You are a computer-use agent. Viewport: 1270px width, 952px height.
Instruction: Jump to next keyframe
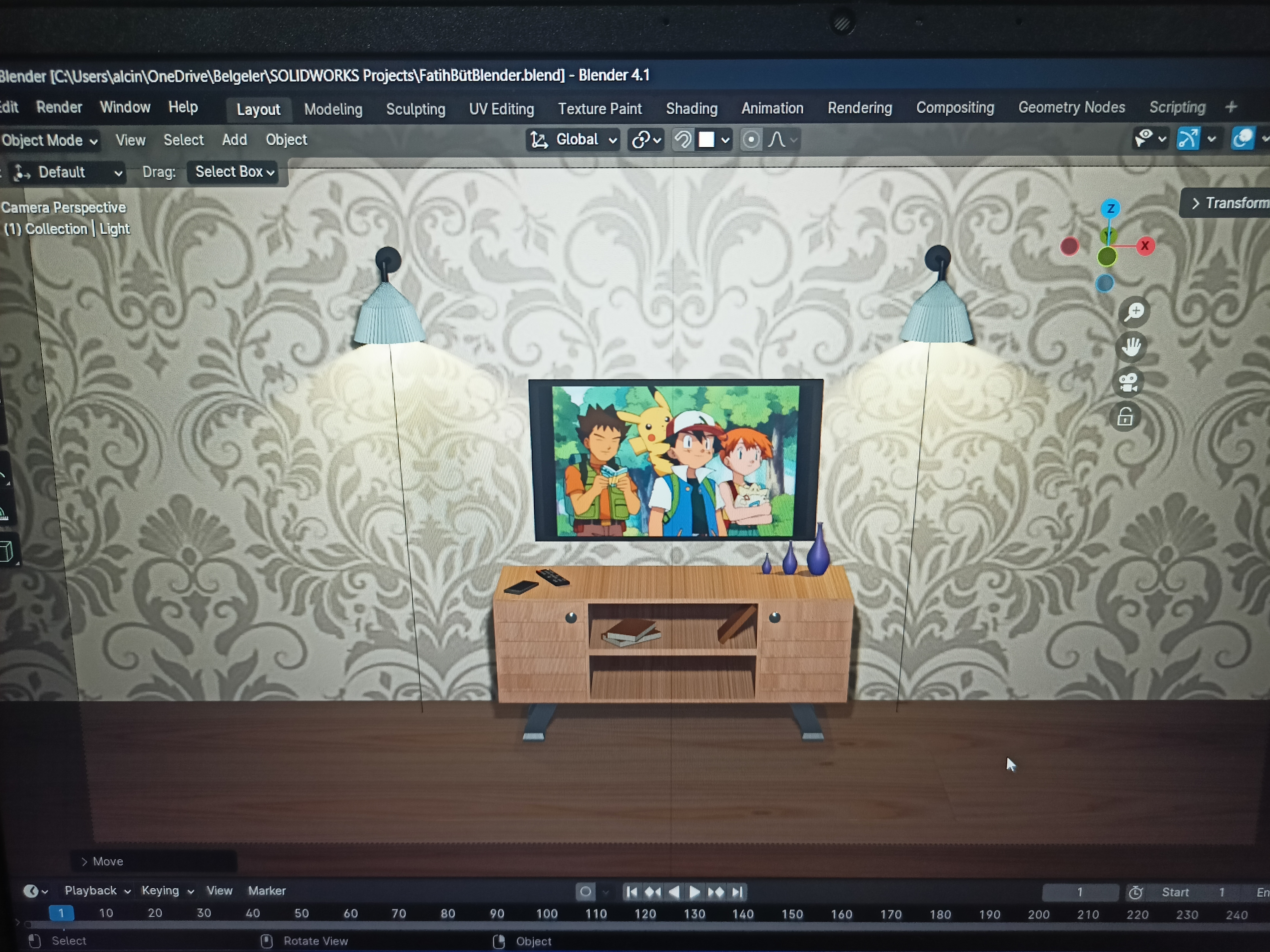pyautogui.click(x=716, y=892)
